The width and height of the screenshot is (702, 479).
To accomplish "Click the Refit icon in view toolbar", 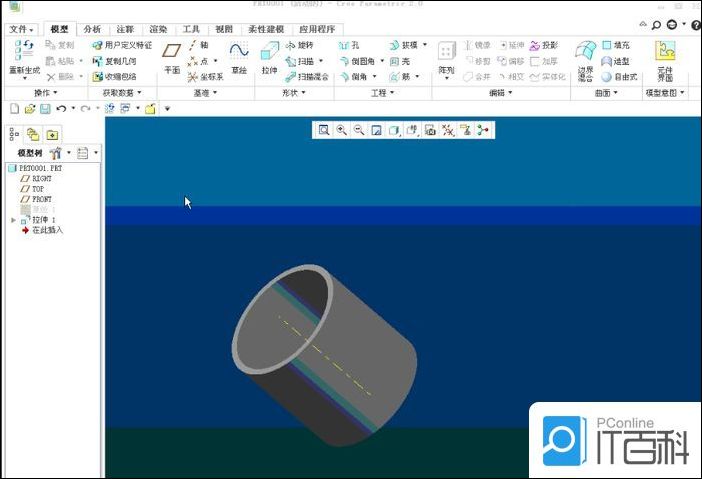I will coord(324,130).
